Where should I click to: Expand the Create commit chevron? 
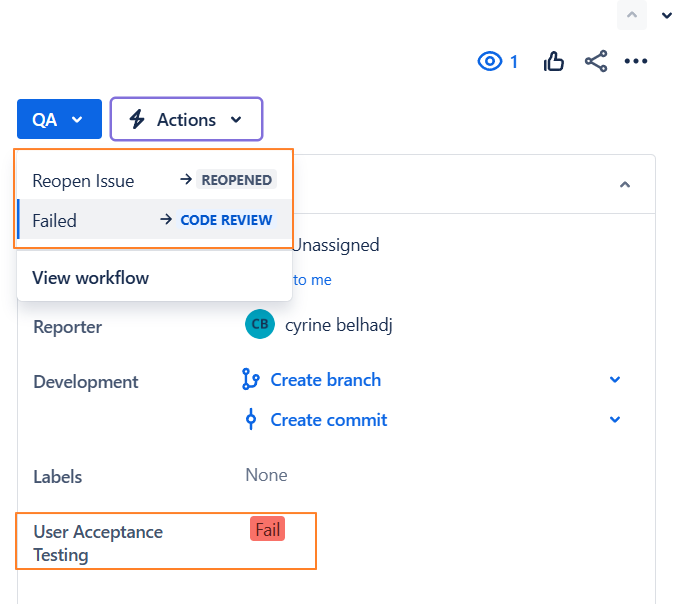(615, 420)
